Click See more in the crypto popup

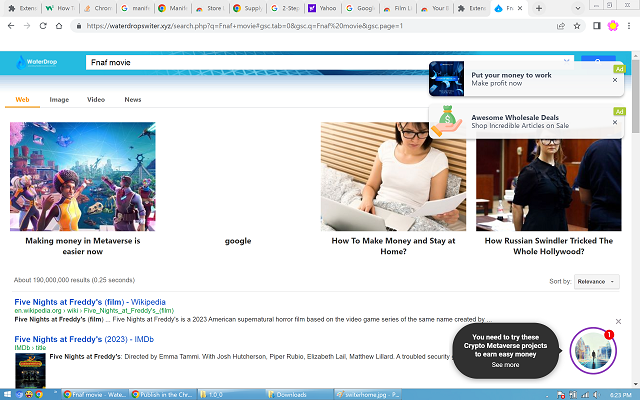click(505, 365)
